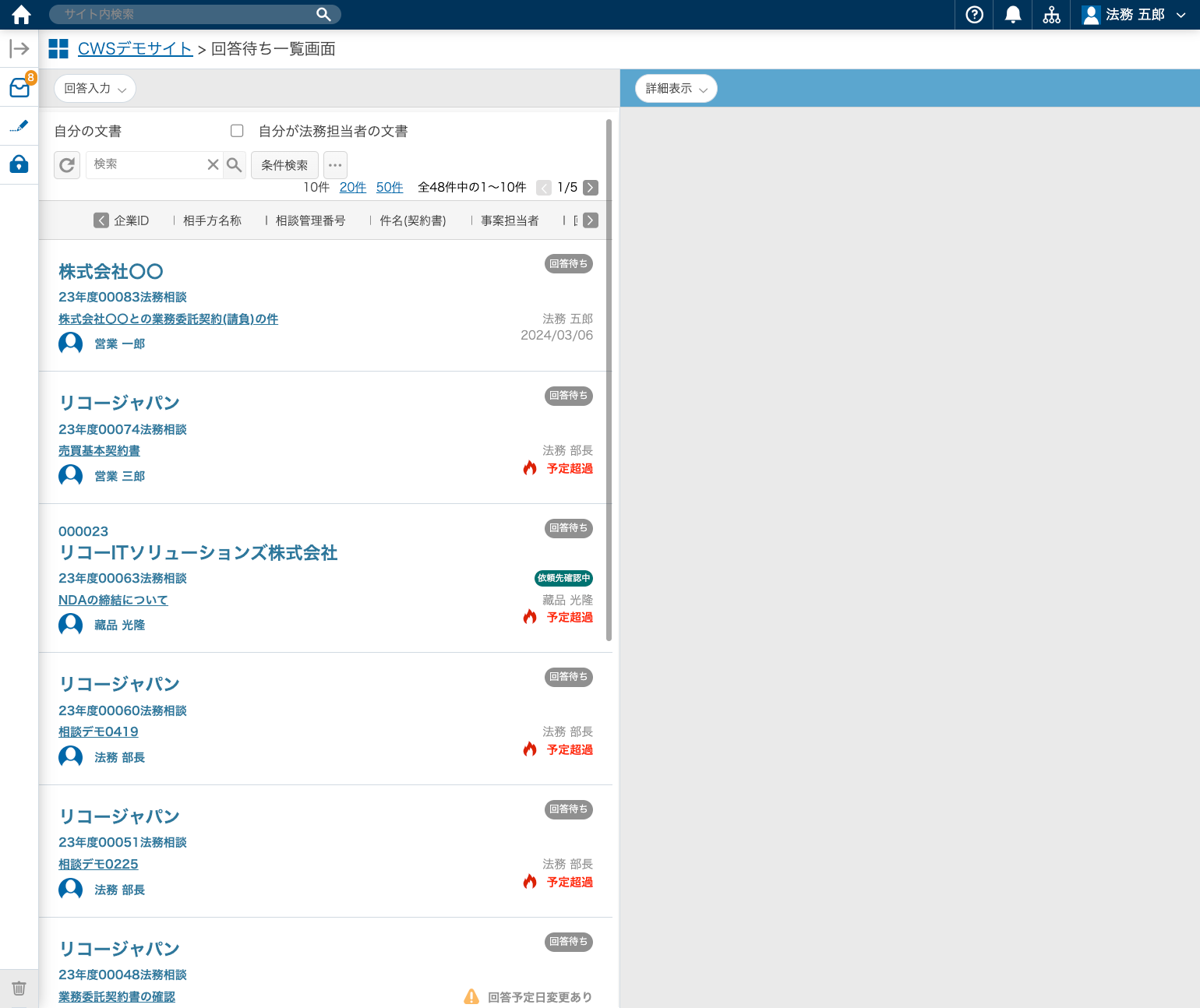Enable 自分が法務担当者の文書 checkbox

[237, 131]
